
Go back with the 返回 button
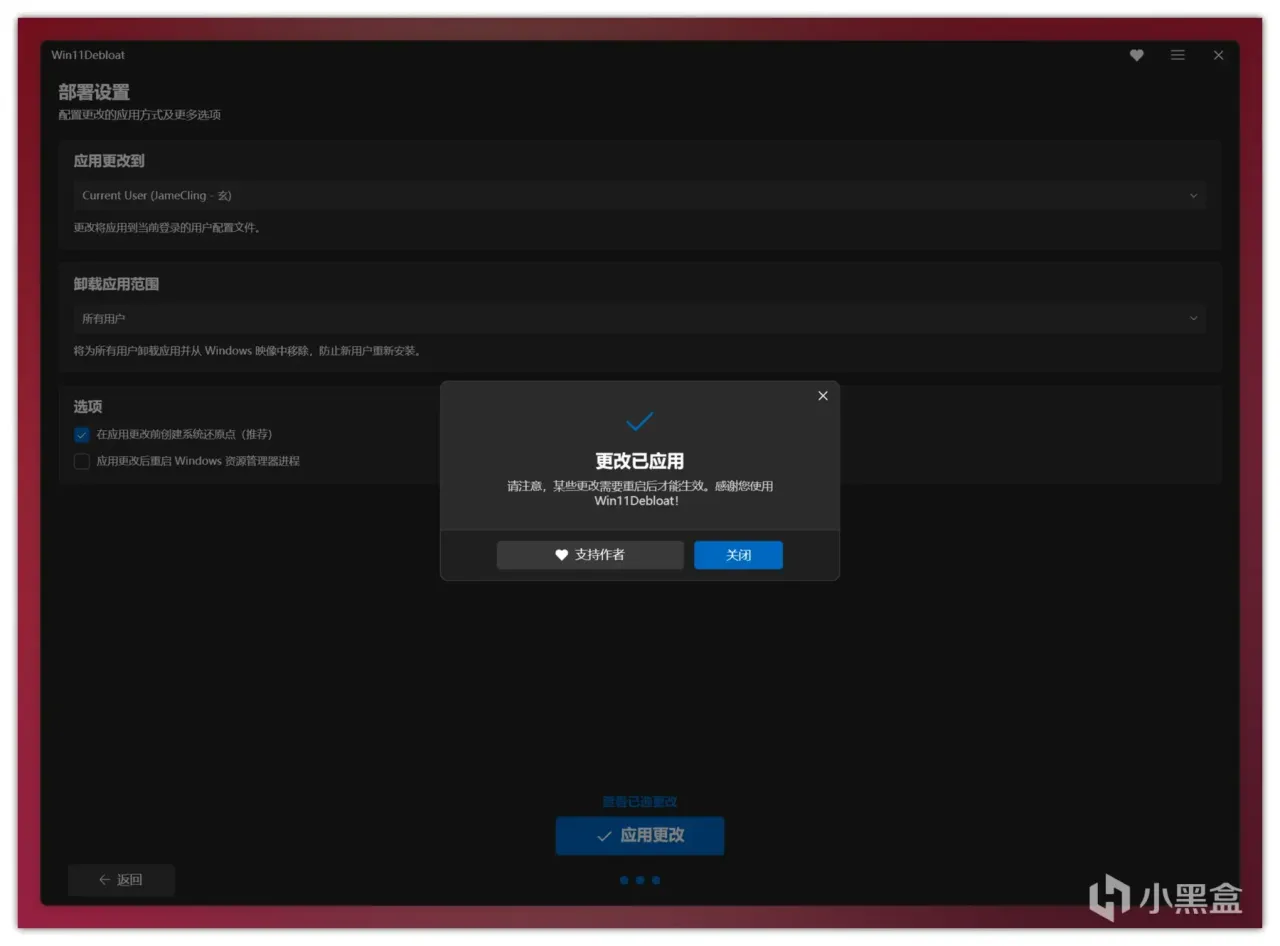point(121,880)
